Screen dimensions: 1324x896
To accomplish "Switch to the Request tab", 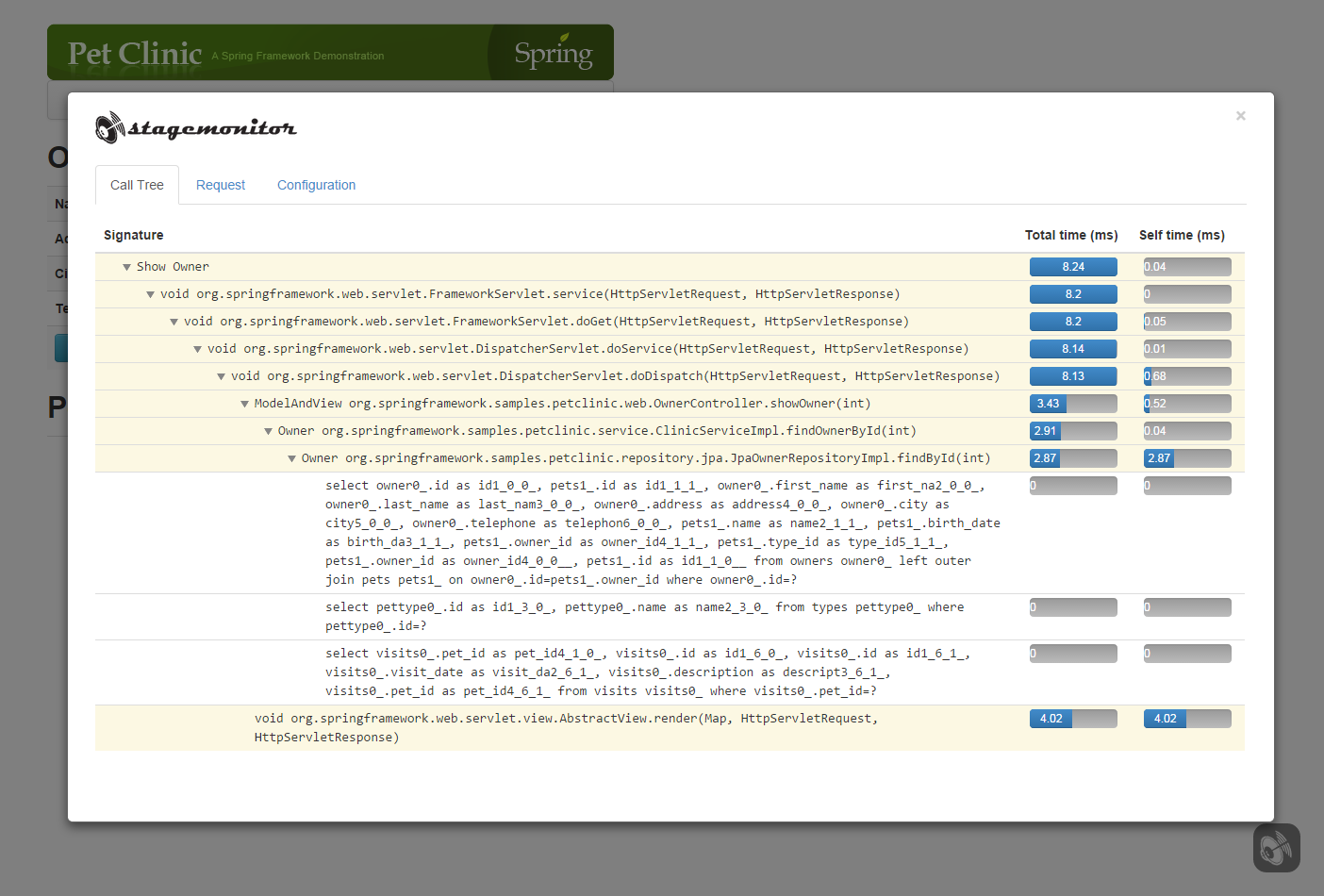I will [221, 185].
